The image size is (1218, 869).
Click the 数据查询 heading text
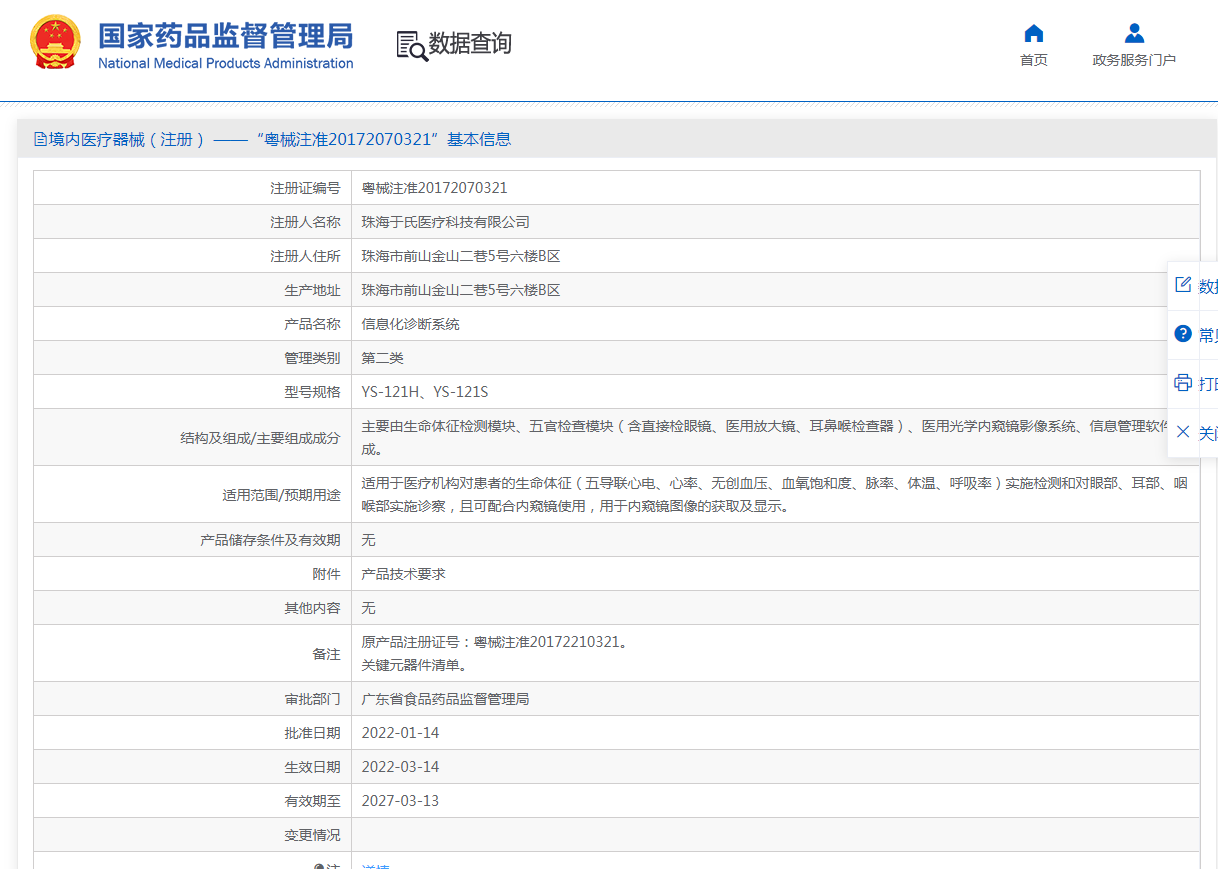(470, 44)
